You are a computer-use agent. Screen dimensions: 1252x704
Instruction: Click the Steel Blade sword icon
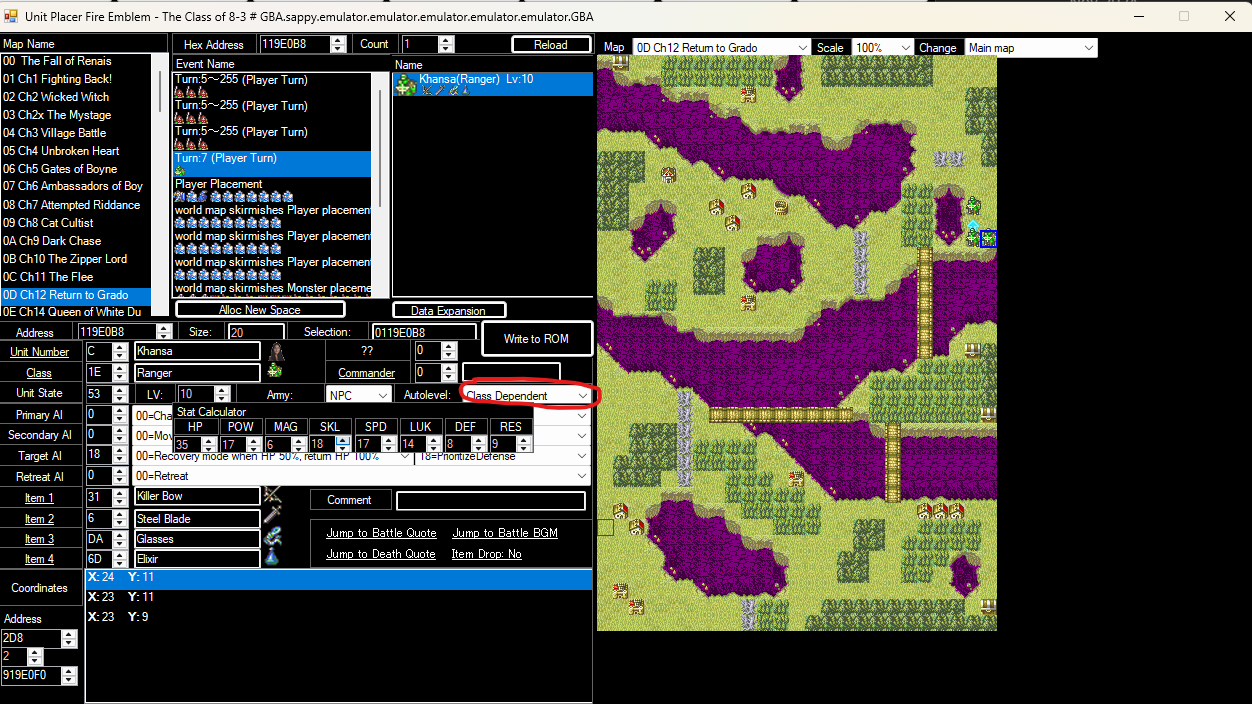click(x=272, y=517)
